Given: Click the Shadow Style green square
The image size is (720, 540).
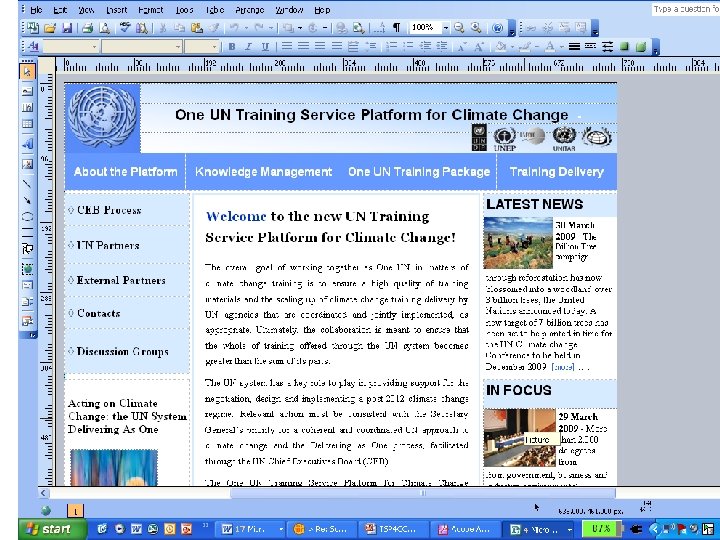Looking at the screenshot, I should tap(624, 46).
